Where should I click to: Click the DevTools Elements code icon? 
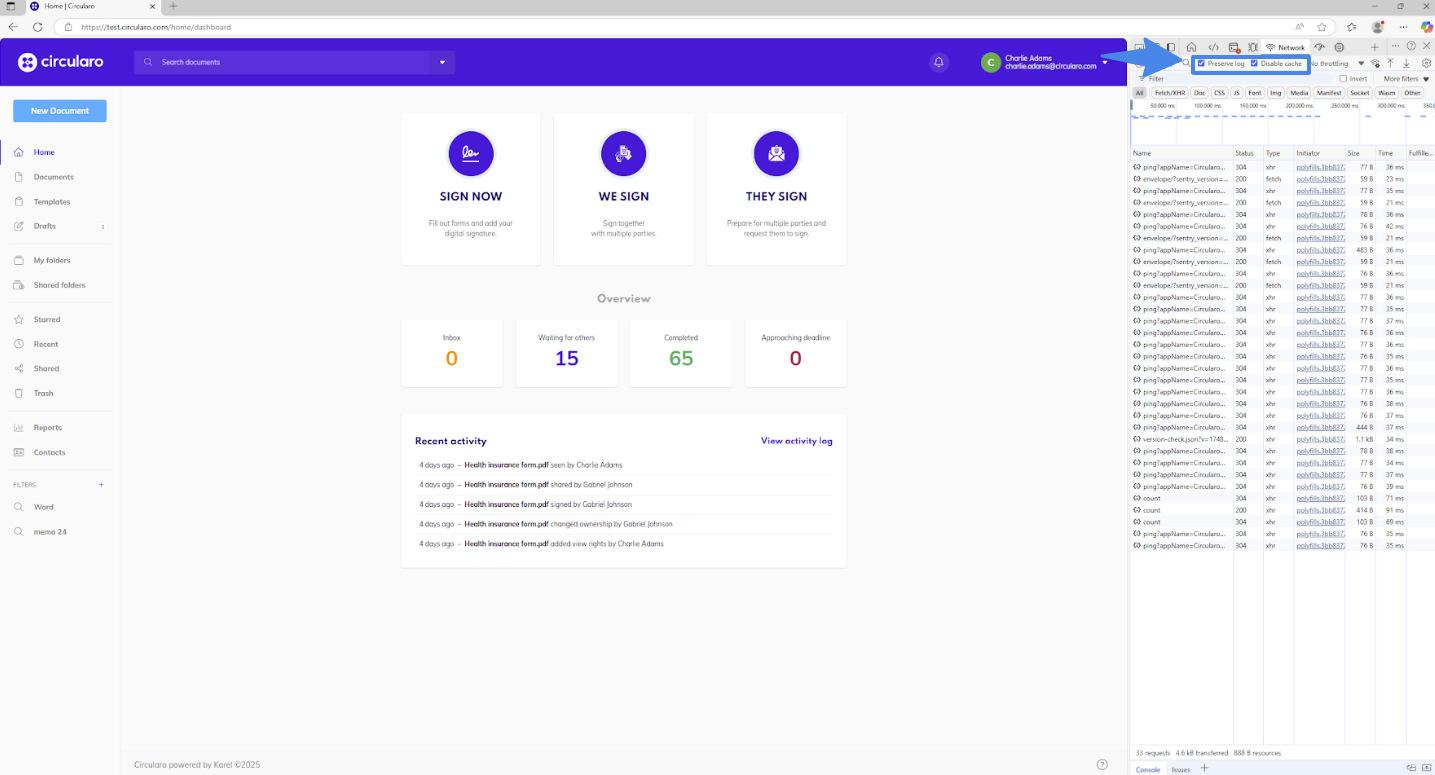tap(1212, 47)
